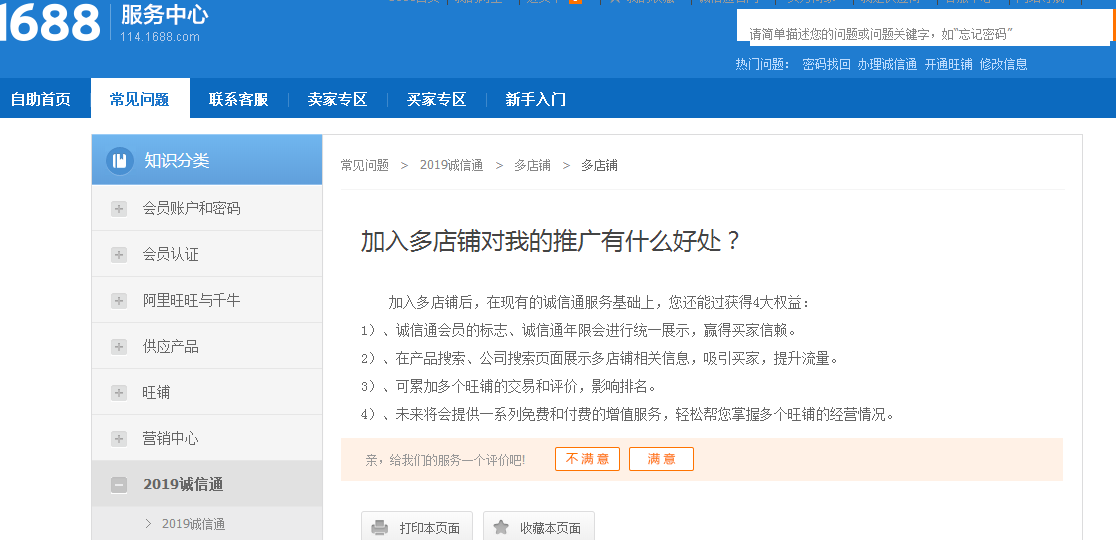Select the 常见问题 tab
This screenshot has width=1116, height=540.
click(140, 99)
